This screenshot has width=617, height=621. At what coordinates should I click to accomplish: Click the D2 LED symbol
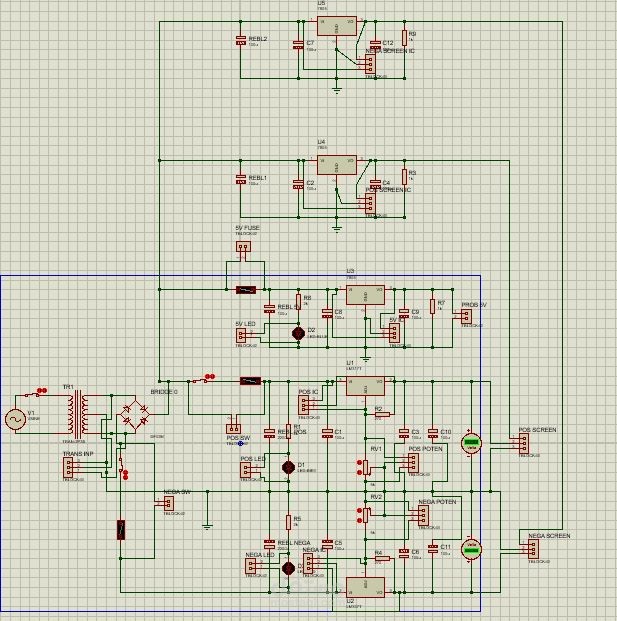(x=298, y=333)
